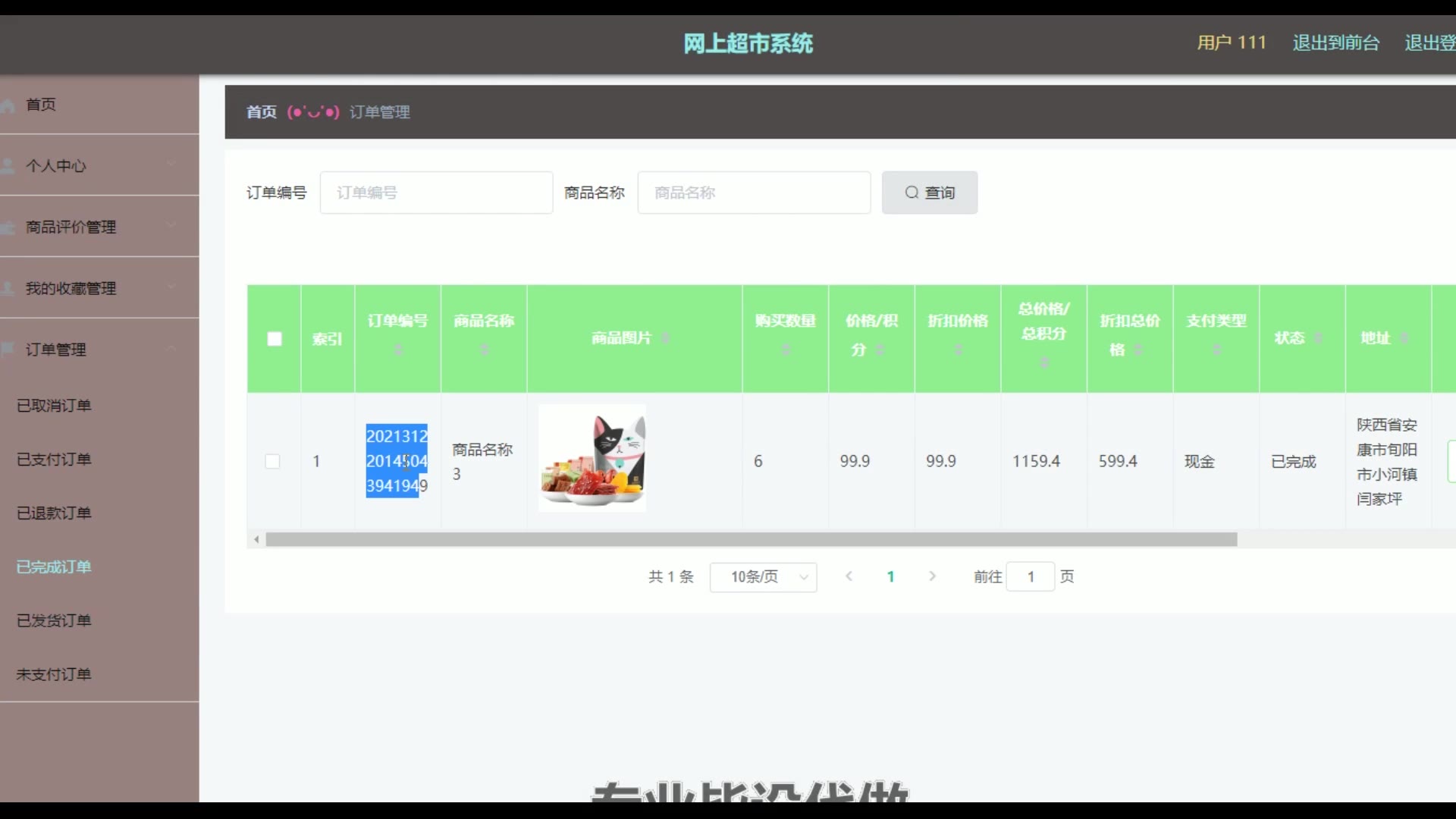Viewport: 1456px width, 819px height.
Task: Click the sort icon under 购买数量 header
Action: [786, 350]
